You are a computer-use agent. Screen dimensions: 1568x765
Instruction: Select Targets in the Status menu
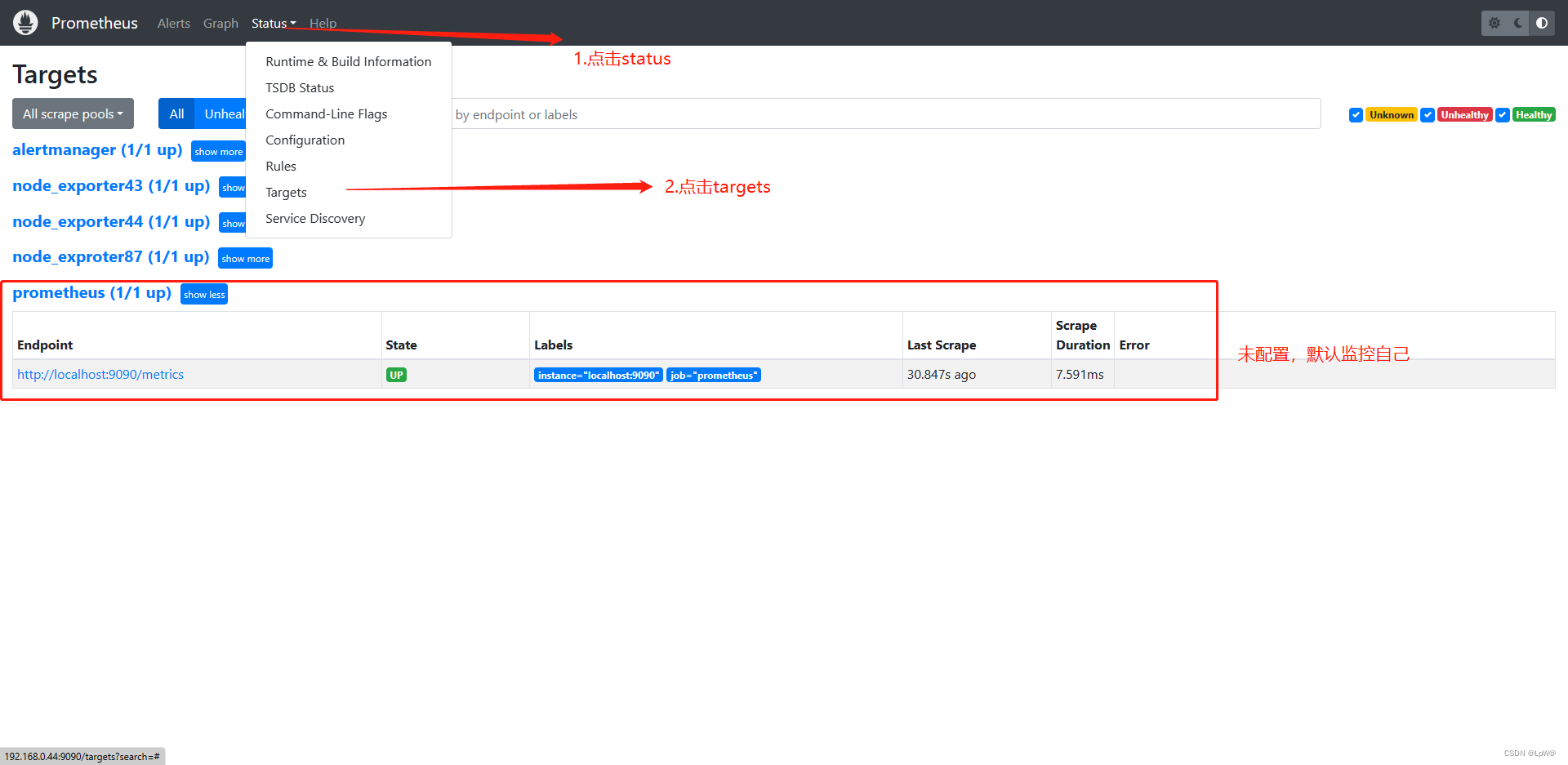pyautogui.click(x=285, y=192)
